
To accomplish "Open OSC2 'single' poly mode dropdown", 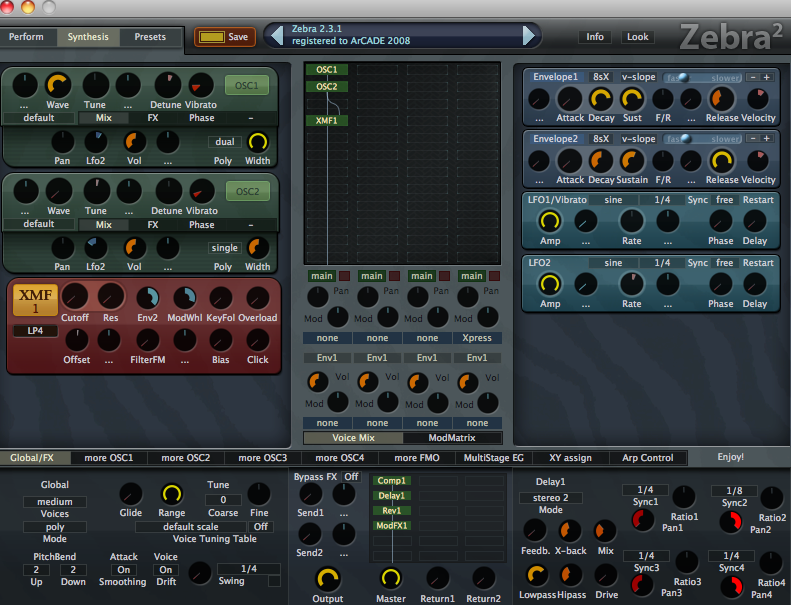I will coord(224,248).
